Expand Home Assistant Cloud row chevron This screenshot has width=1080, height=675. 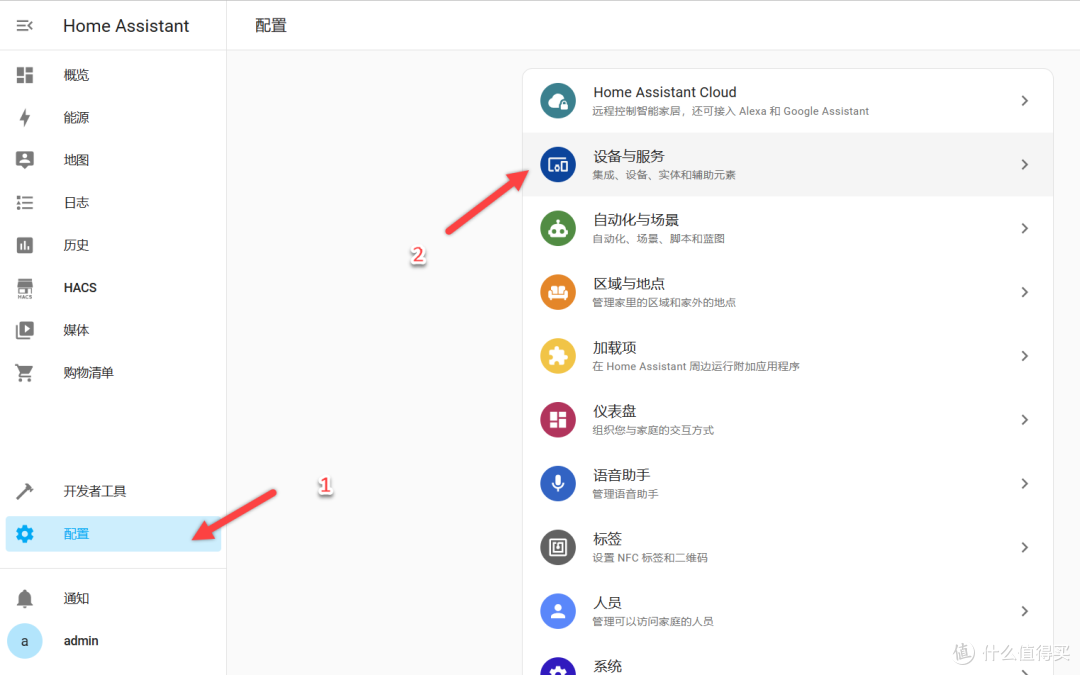1025,101
